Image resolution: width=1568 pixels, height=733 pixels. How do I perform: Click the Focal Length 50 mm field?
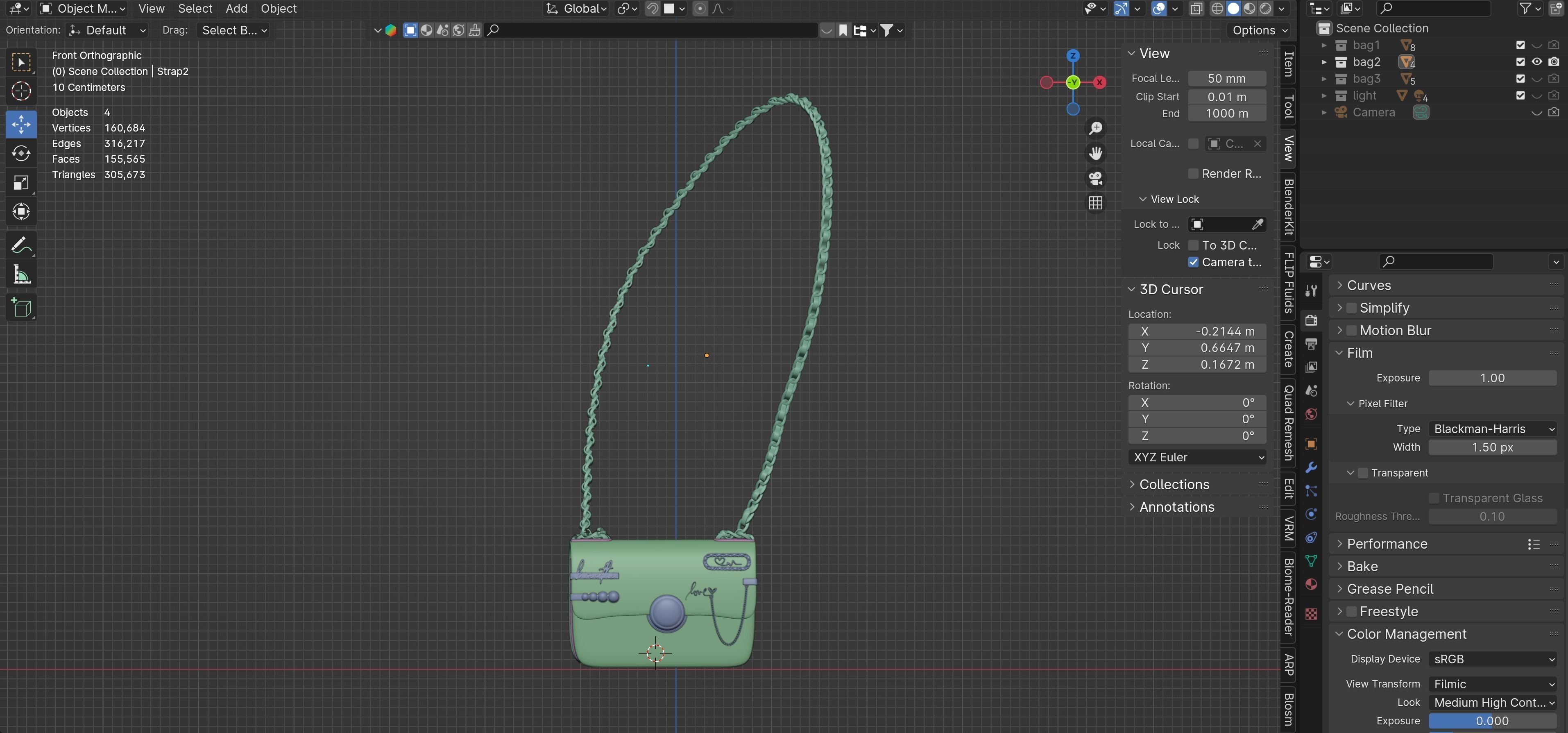[1226, 79]
